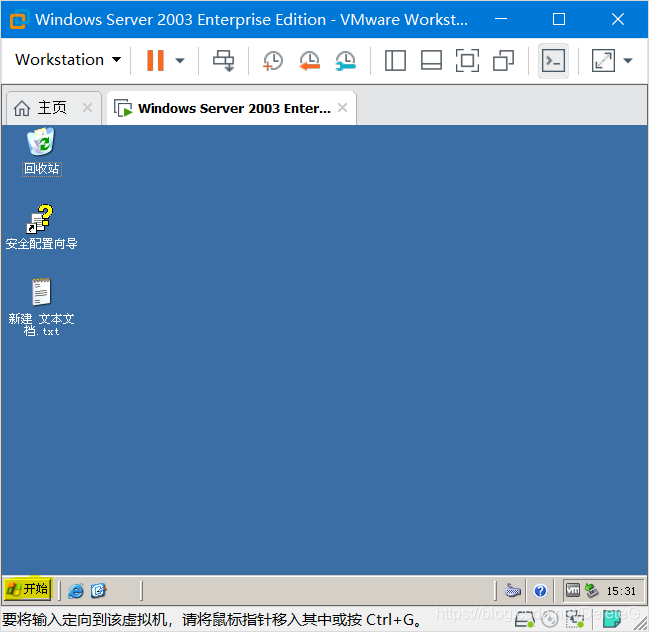Viewport: 649px width, 632px height.
Task: Minimize the VMware Workstation window
Action: (x=501, y=19)
